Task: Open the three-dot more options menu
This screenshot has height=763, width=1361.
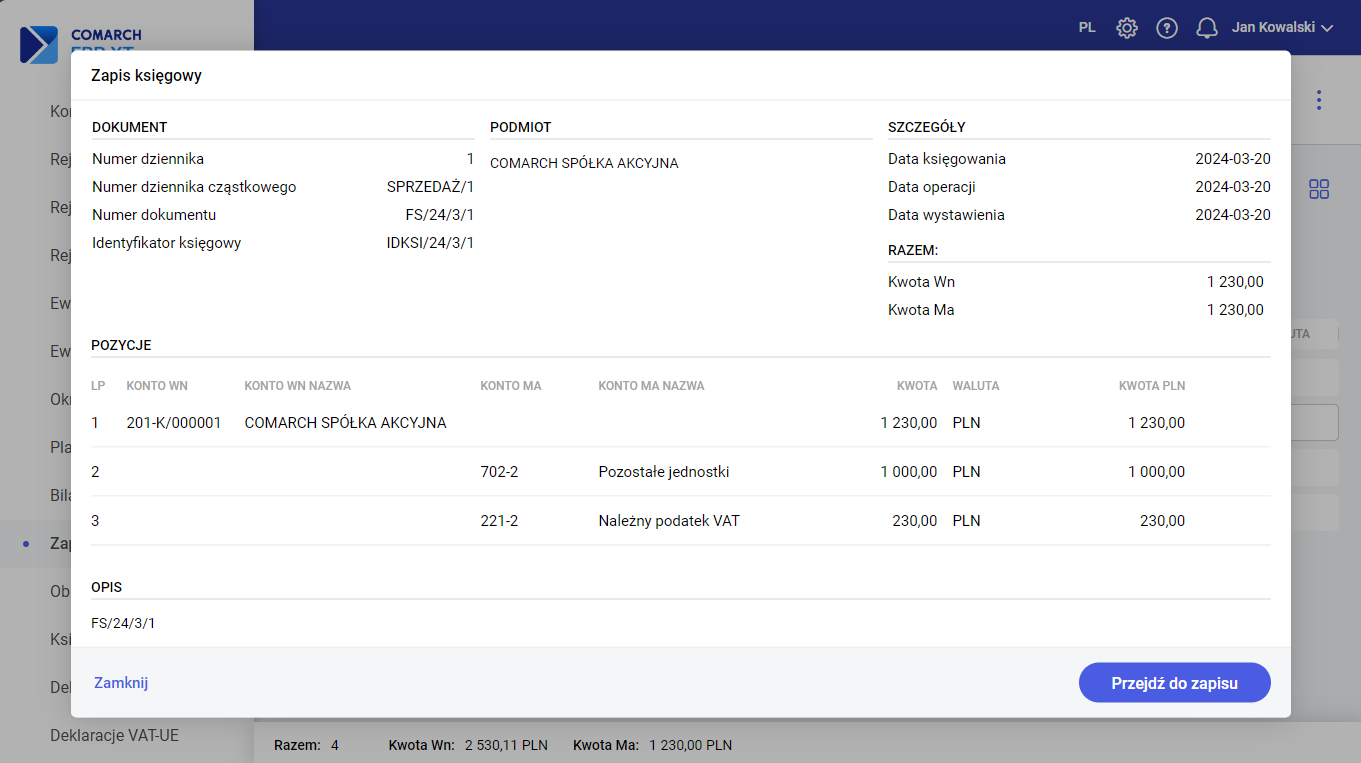Action: click(x=1319, y=100)
